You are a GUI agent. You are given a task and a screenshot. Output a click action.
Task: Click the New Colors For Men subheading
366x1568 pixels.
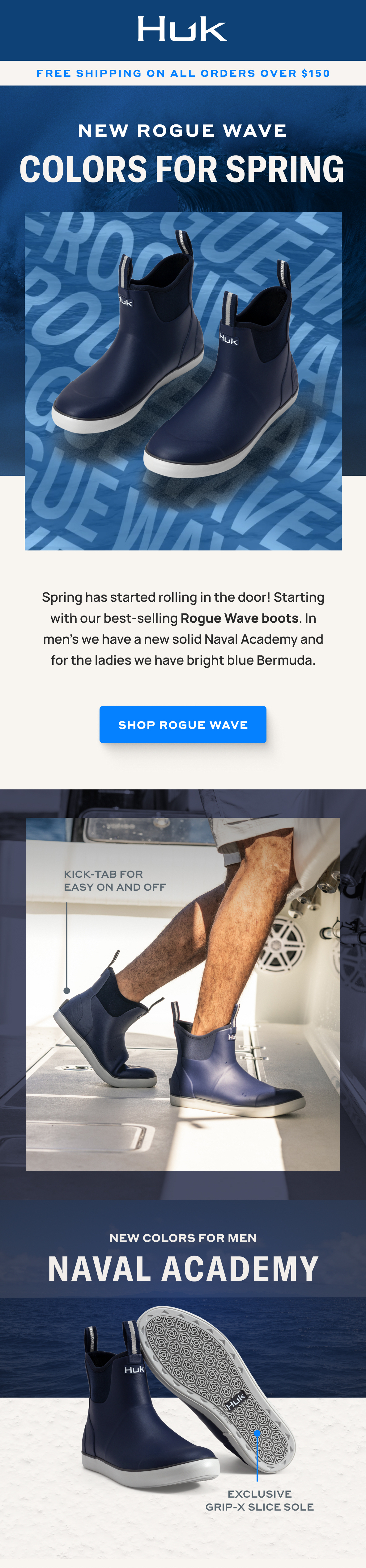click(183, 1238)
